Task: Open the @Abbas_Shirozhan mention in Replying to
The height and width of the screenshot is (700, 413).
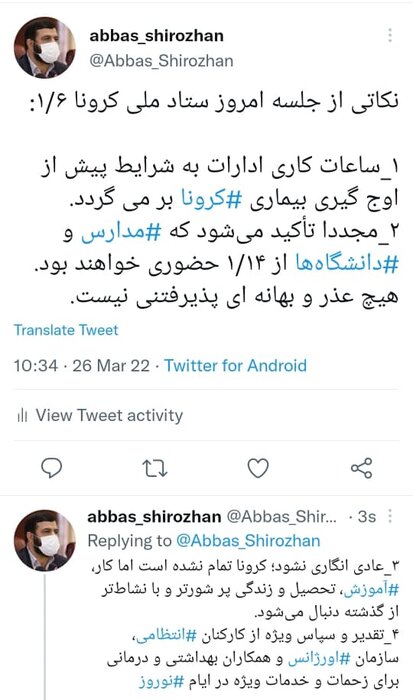Action: coord(248,541)
